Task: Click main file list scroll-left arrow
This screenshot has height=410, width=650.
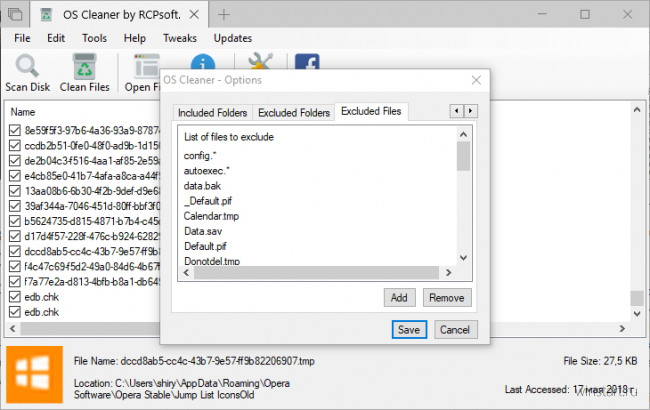Action: pyautogui.click(x=13, y=329)
